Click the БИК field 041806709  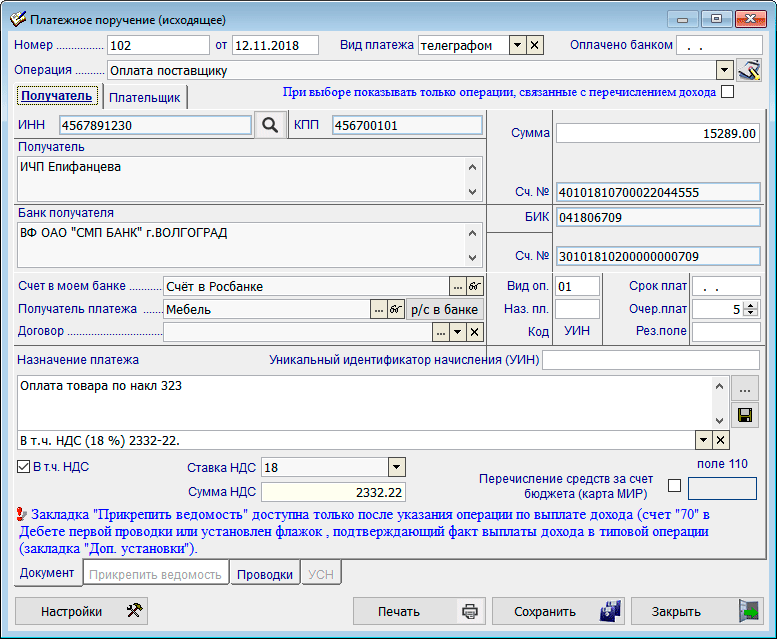[658, 217]
